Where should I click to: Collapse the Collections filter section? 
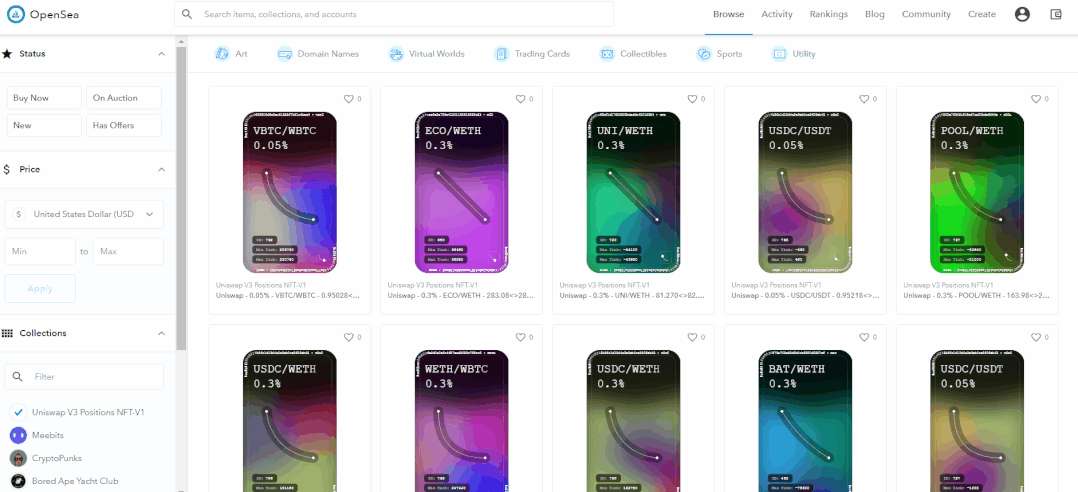coord(162,333)
